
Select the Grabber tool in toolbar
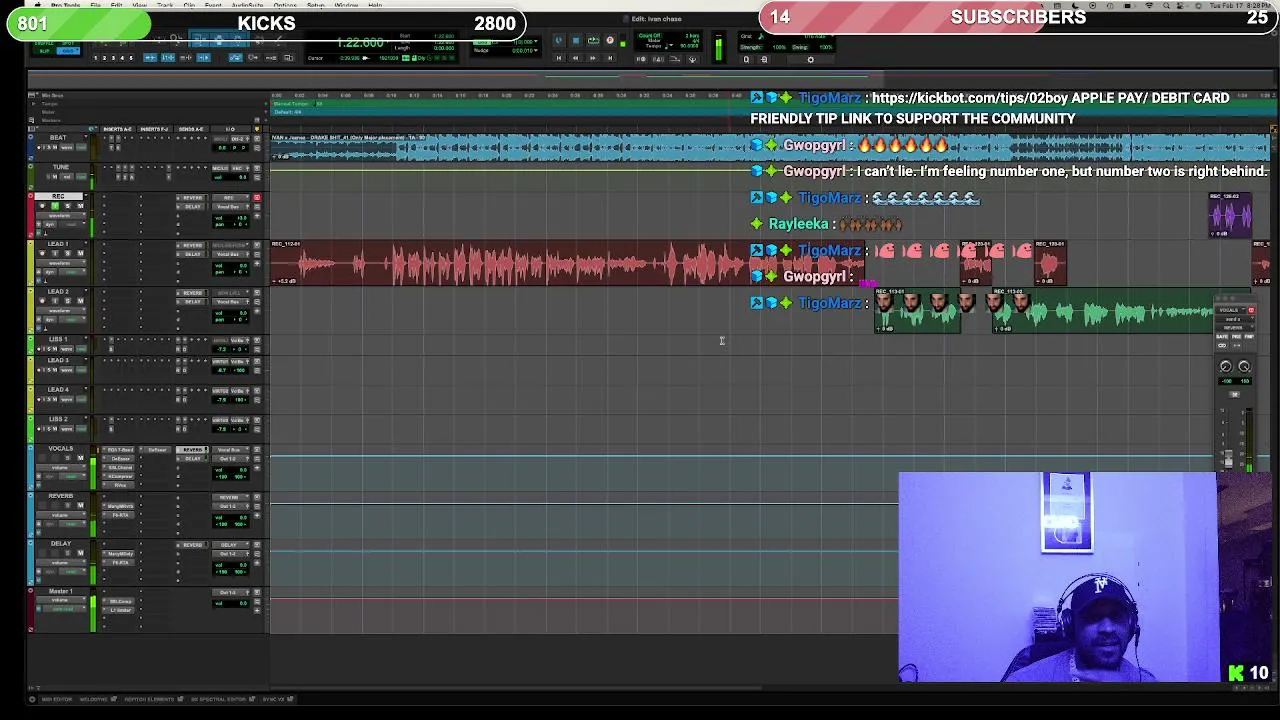[237, 39]
